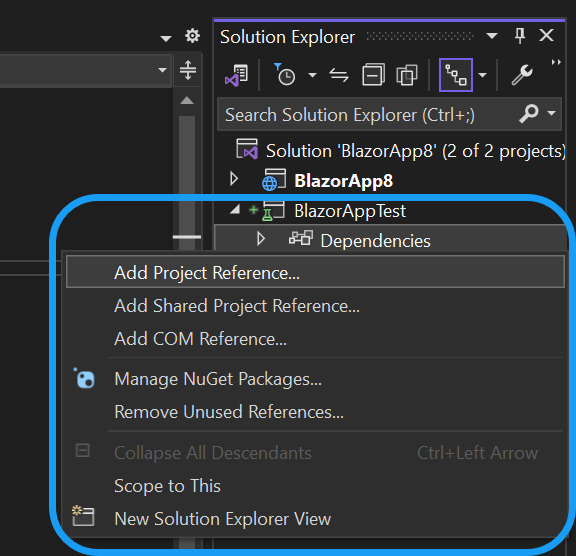Click the New Solution Explorer View icon
Screen dimensions: 576x556
click(x=83, y=516)
